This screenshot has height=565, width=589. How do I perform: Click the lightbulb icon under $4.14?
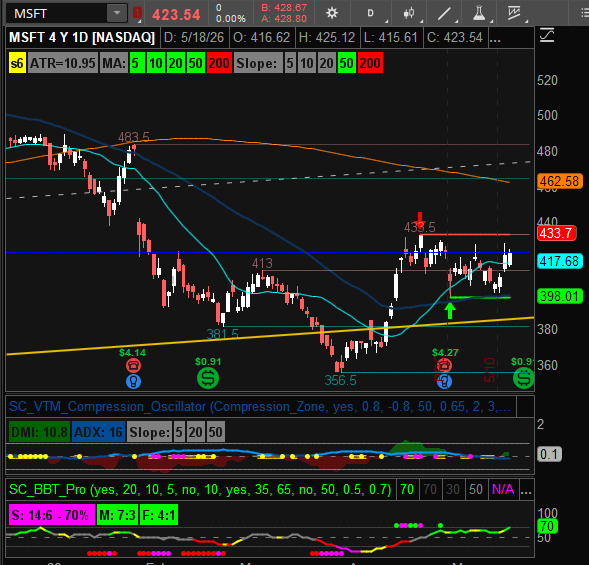click(x=133, y=381)
